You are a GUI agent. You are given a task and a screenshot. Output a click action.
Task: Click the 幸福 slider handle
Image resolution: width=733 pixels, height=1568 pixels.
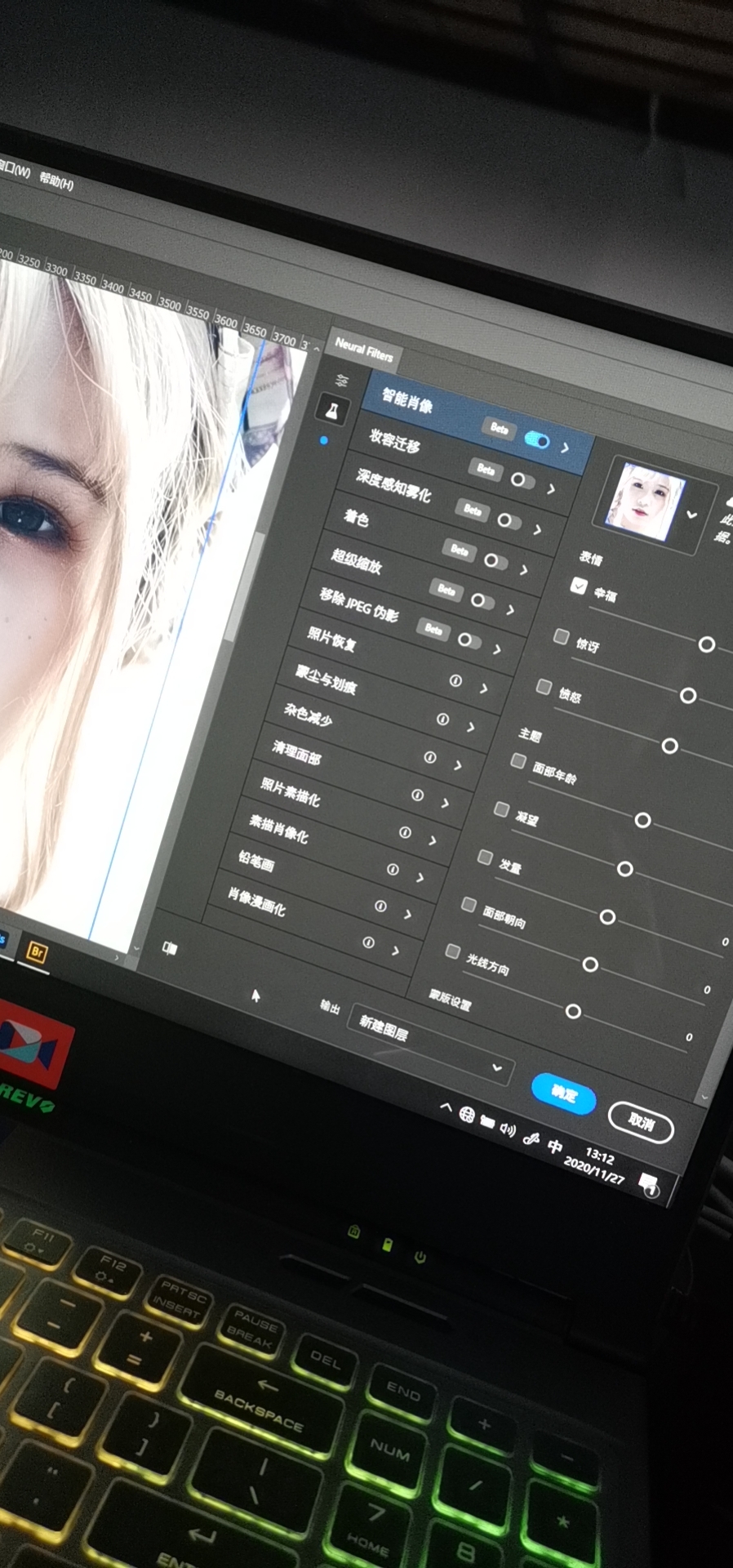(x=707, y=644)
